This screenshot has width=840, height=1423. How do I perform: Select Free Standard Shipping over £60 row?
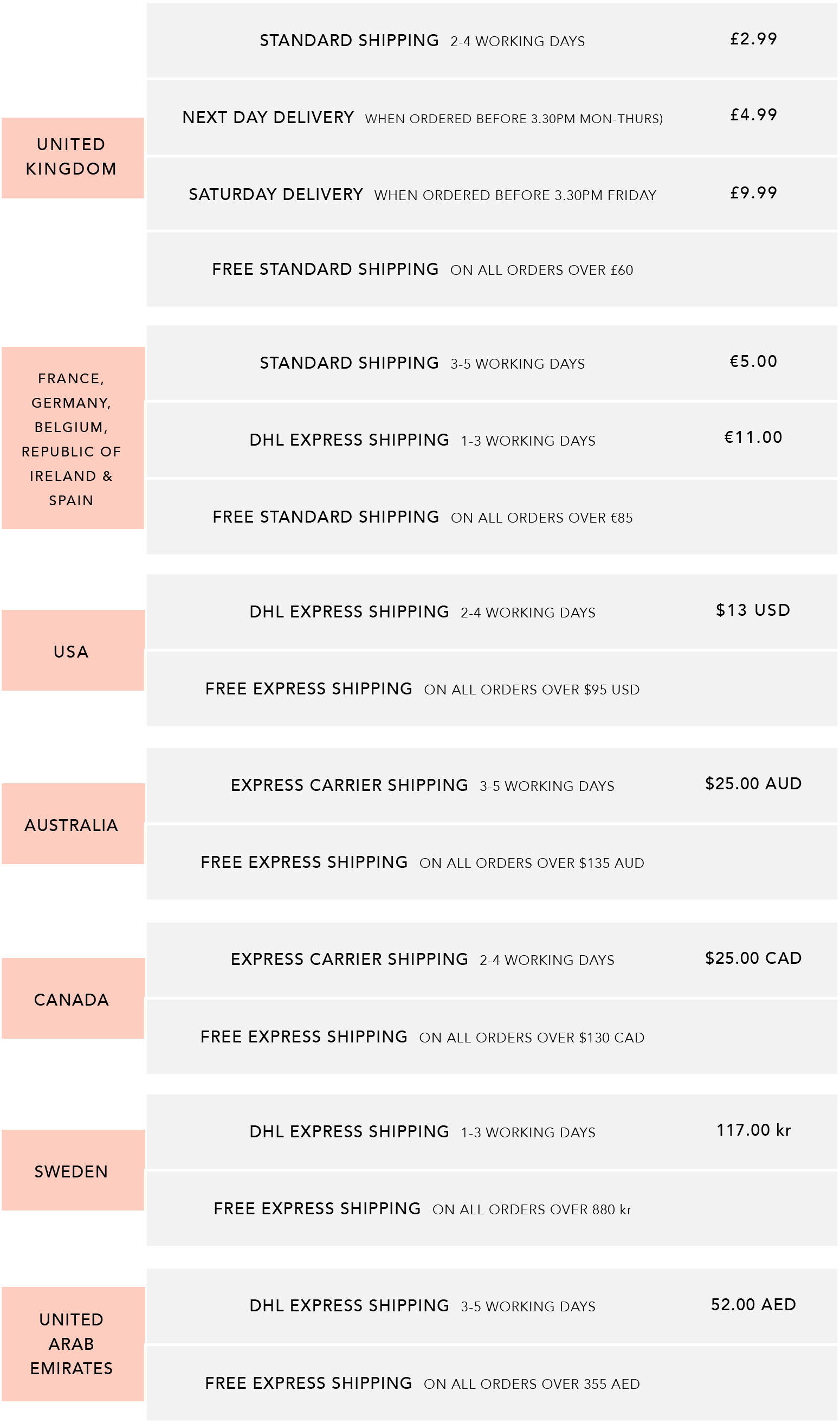coord(492,269)
